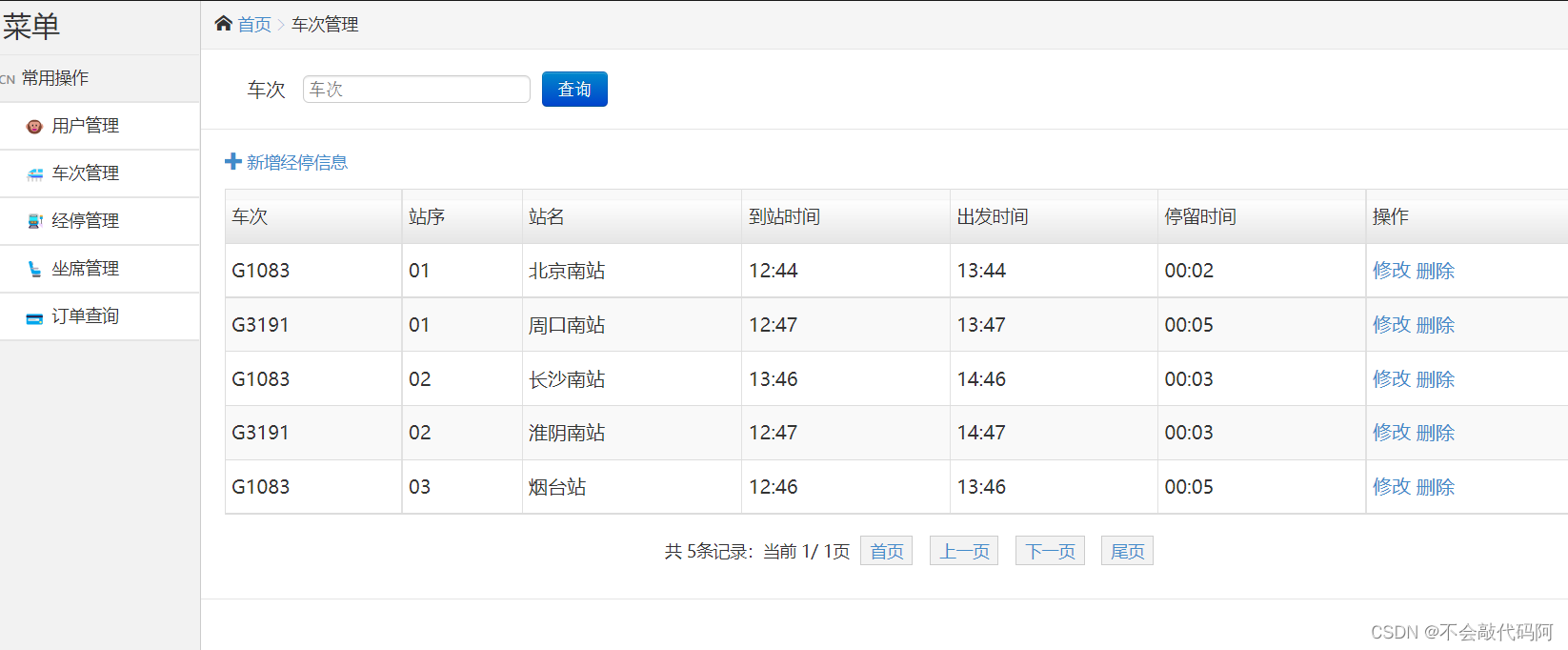Screen dimensions: 1568x650
Task: Select the 烟台站 station cell
Action: click(632, 487)
